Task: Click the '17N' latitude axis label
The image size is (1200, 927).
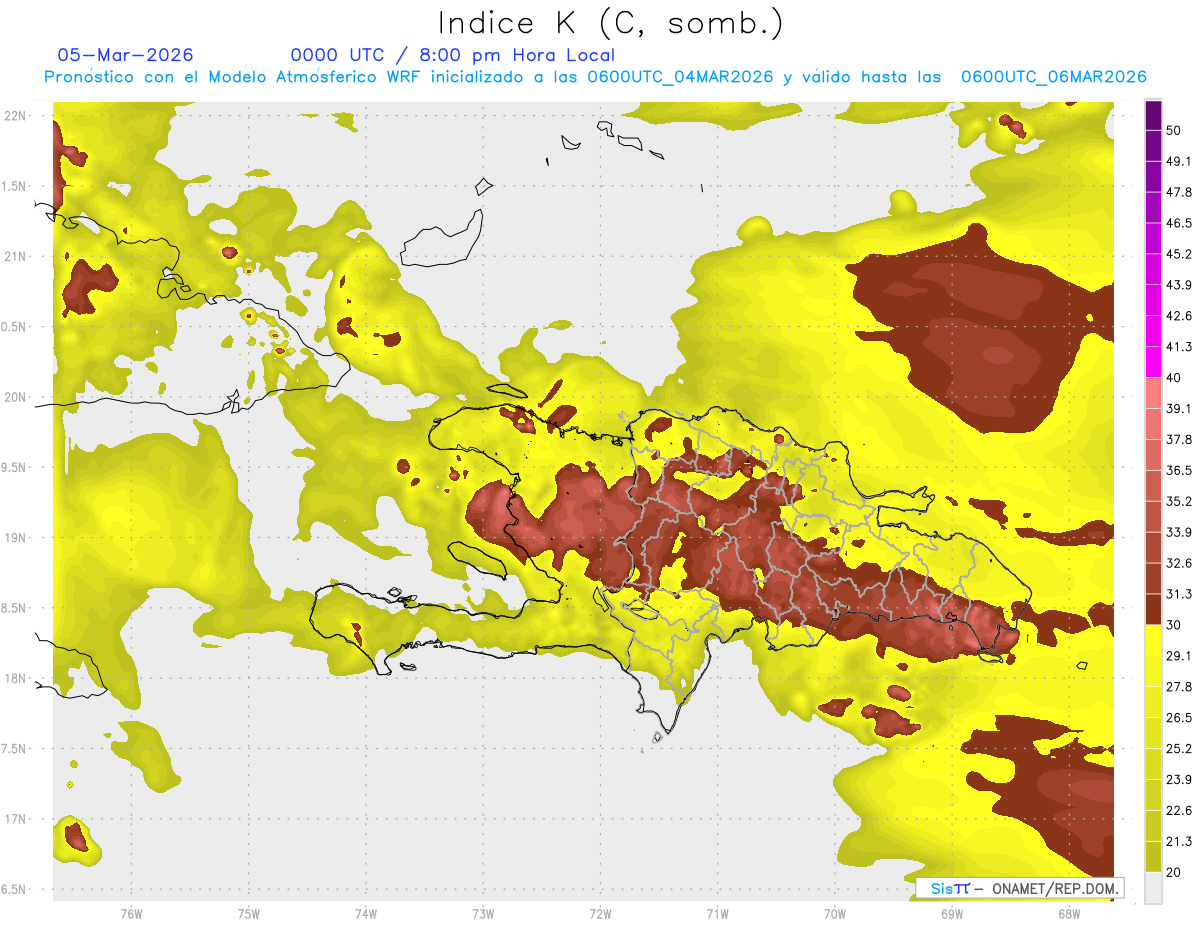Action: 15,819
